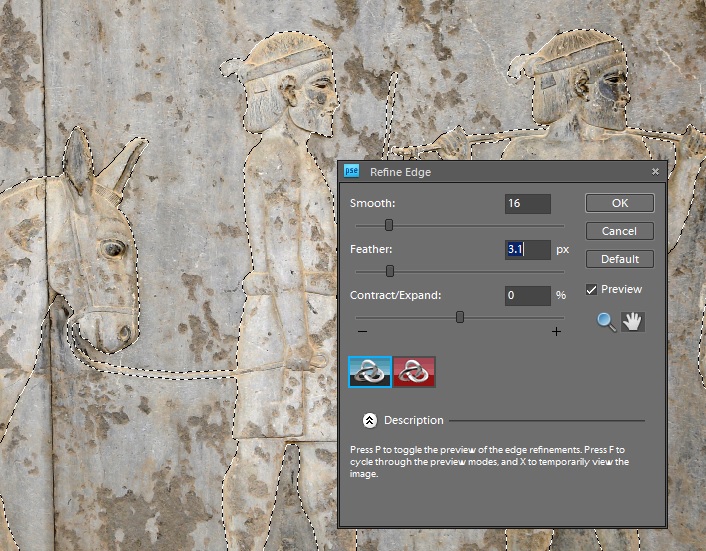Reset values with the Default button

click(620, 259)
